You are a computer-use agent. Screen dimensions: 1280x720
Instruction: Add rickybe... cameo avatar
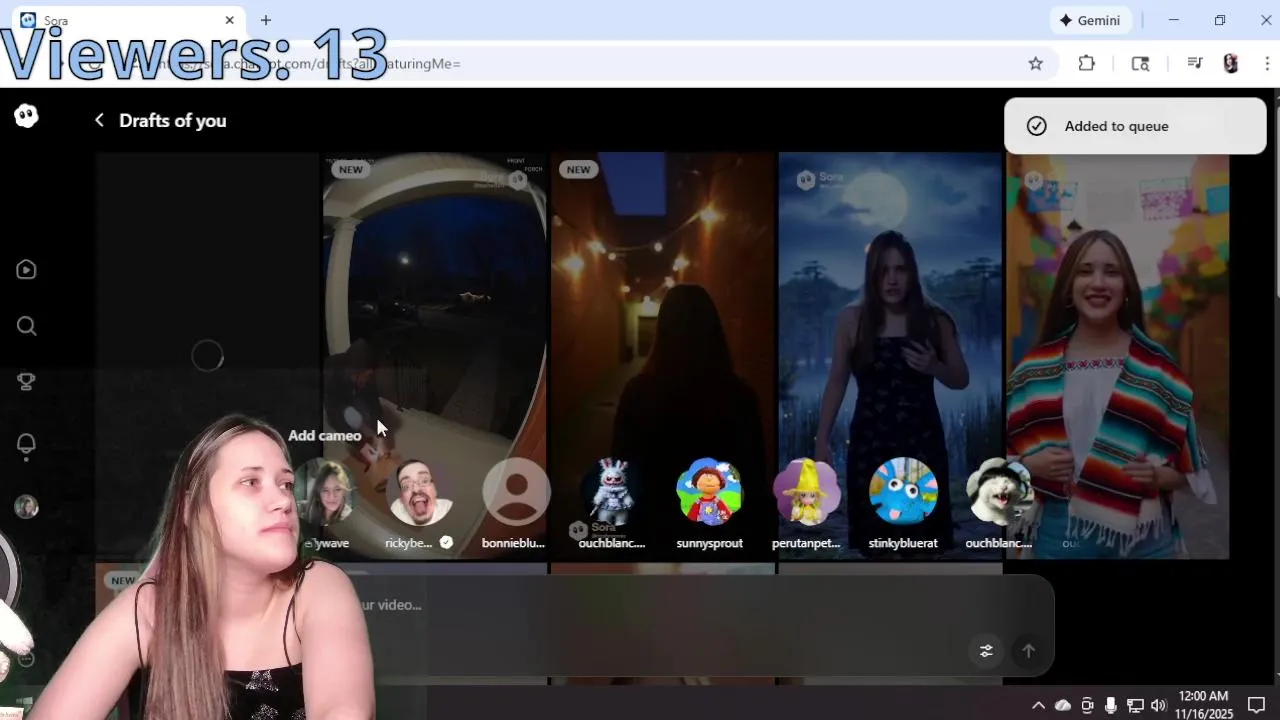(x=419, y=492)
